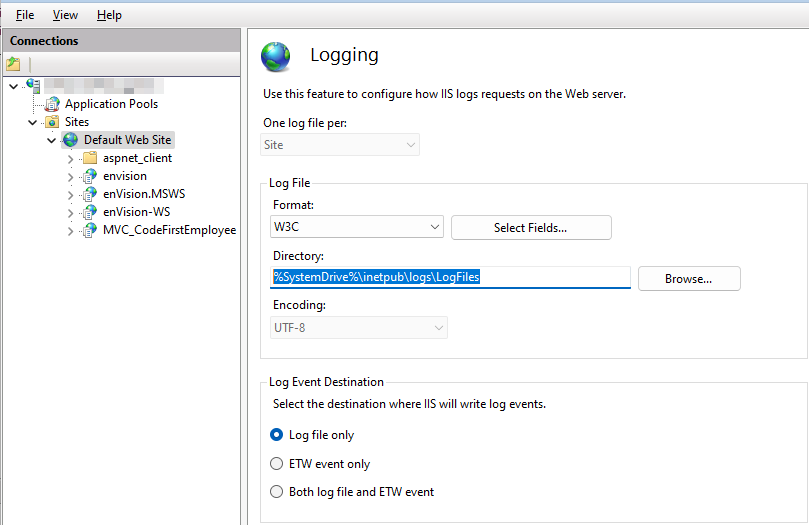Click the Logging globe icon in header
809x525 pixels.
[x=276, y=57]
